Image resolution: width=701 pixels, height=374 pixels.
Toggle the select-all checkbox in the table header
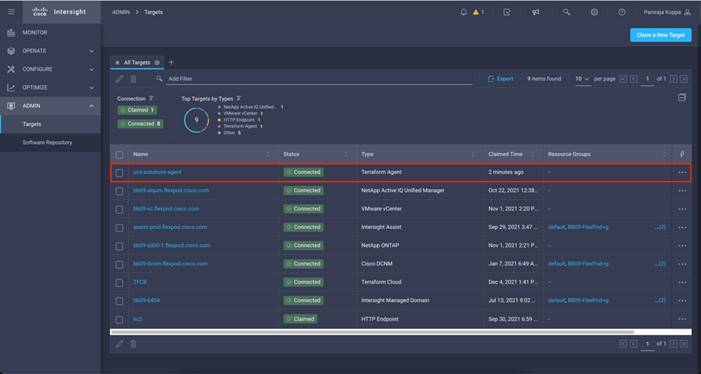[119, 155]
